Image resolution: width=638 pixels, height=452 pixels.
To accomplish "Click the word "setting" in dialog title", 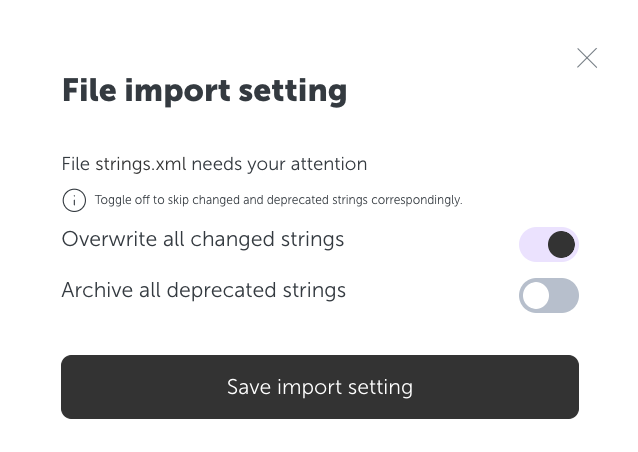I will coord(293,92).
